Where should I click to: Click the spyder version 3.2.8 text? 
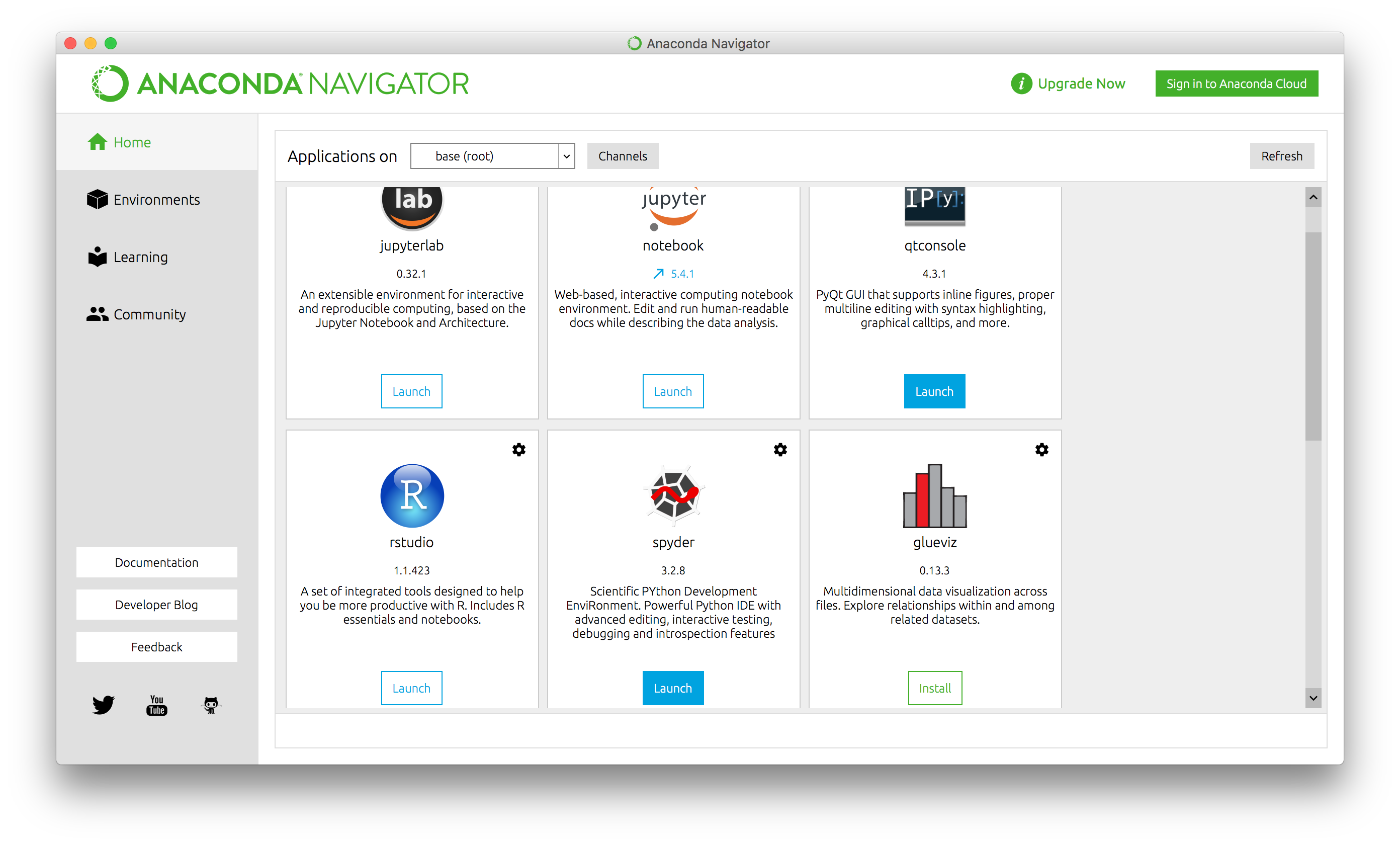click(673, 570)
